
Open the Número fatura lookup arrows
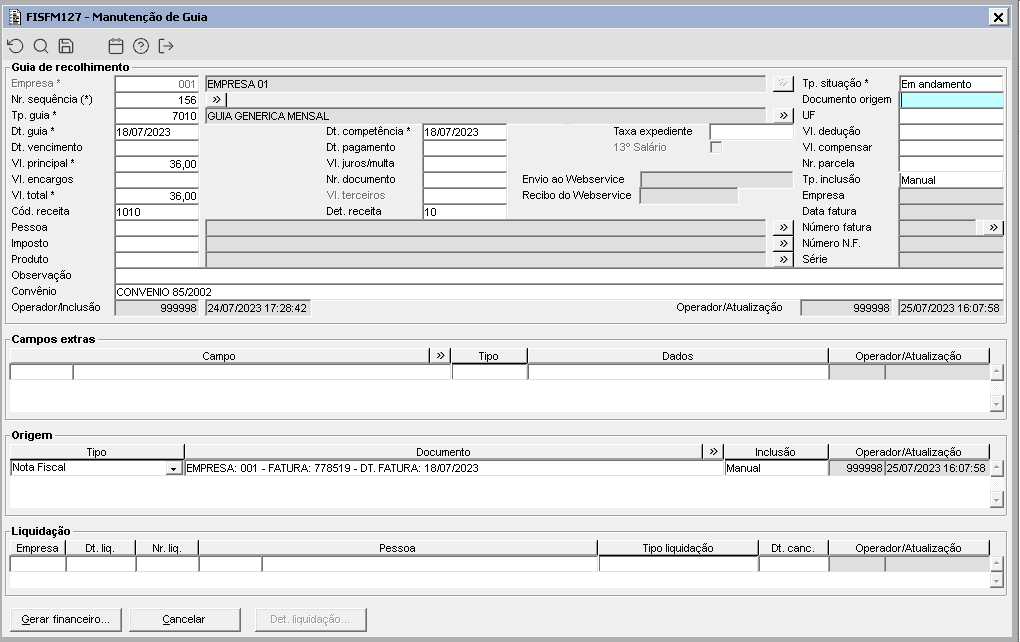tap(993, 228)
